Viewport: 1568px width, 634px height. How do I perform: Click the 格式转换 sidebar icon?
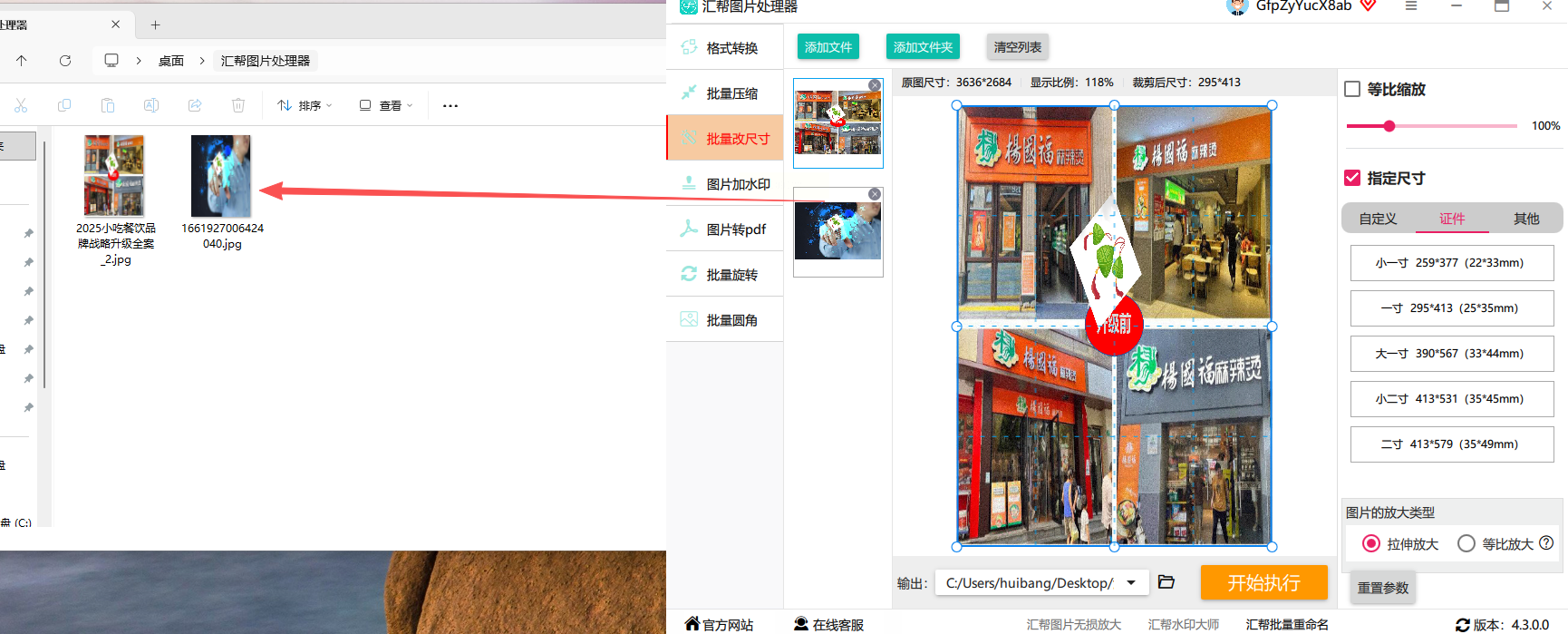tap(689, 47)
